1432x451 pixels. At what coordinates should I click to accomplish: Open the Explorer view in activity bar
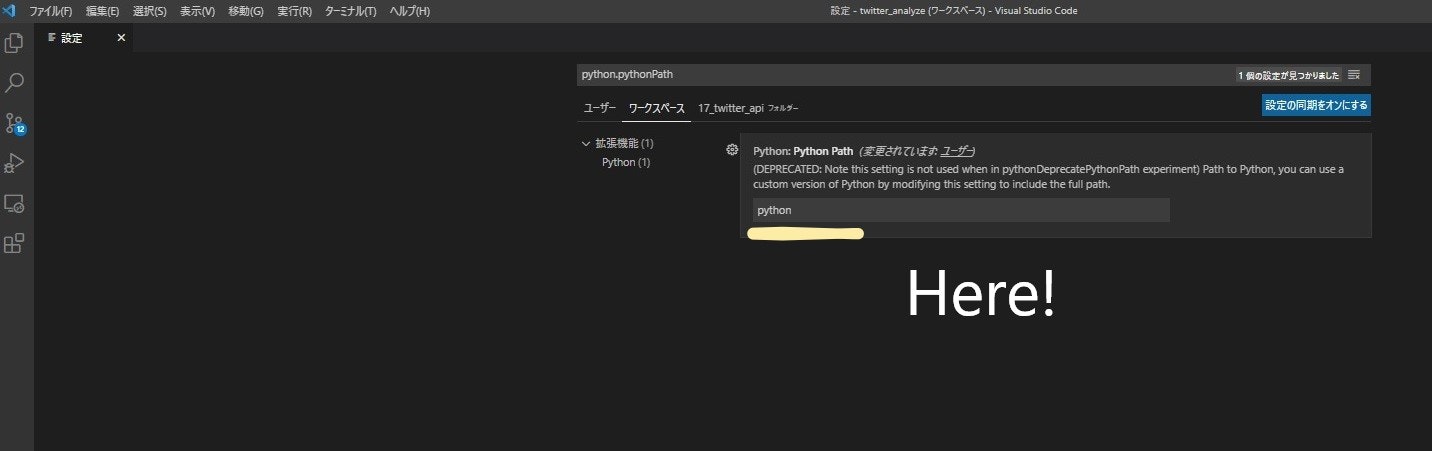coord(14,43)
